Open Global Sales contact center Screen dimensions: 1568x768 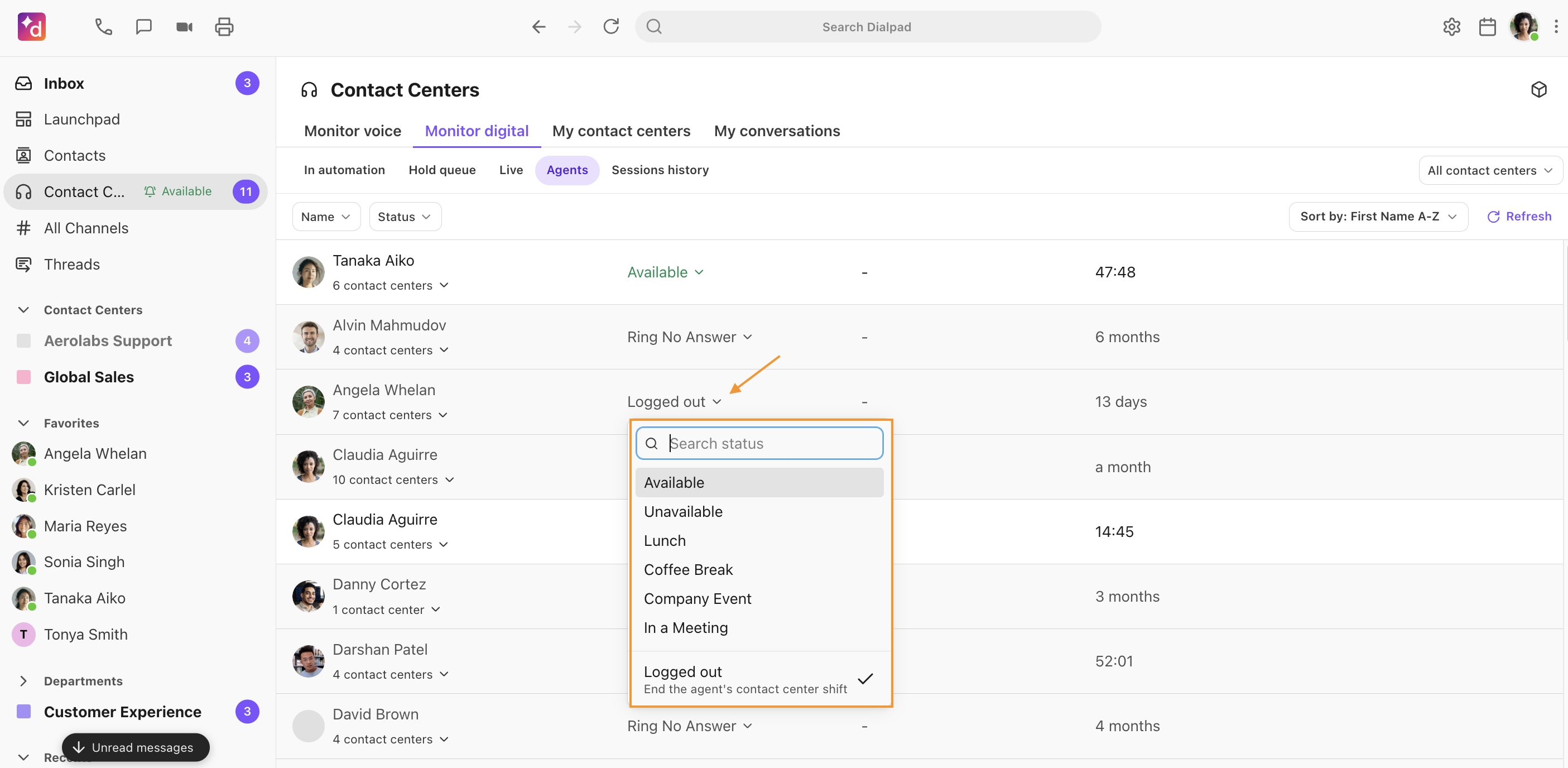coord(135,377)
